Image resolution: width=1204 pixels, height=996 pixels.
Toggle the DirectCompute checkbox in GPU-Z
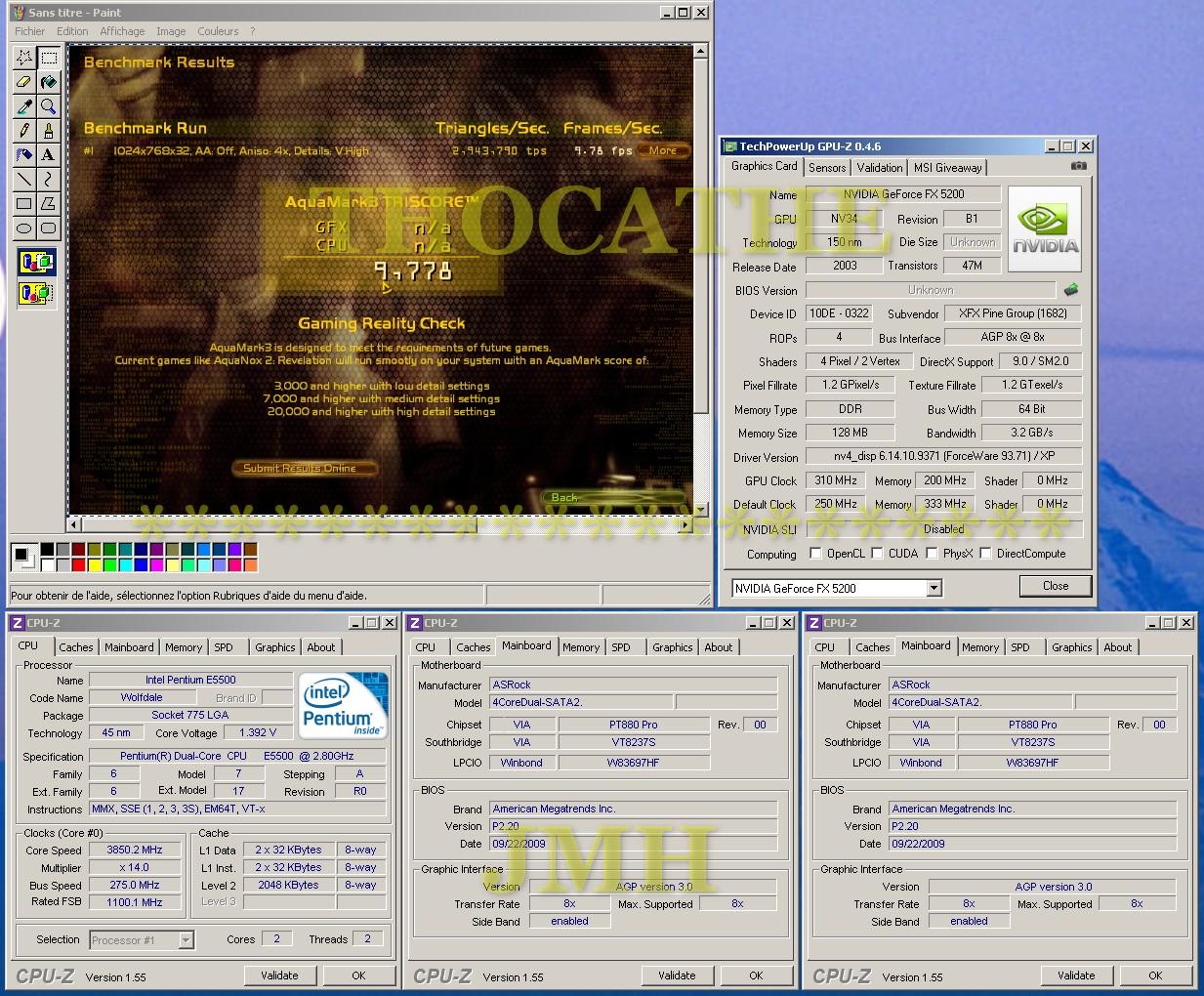(985, 554)
